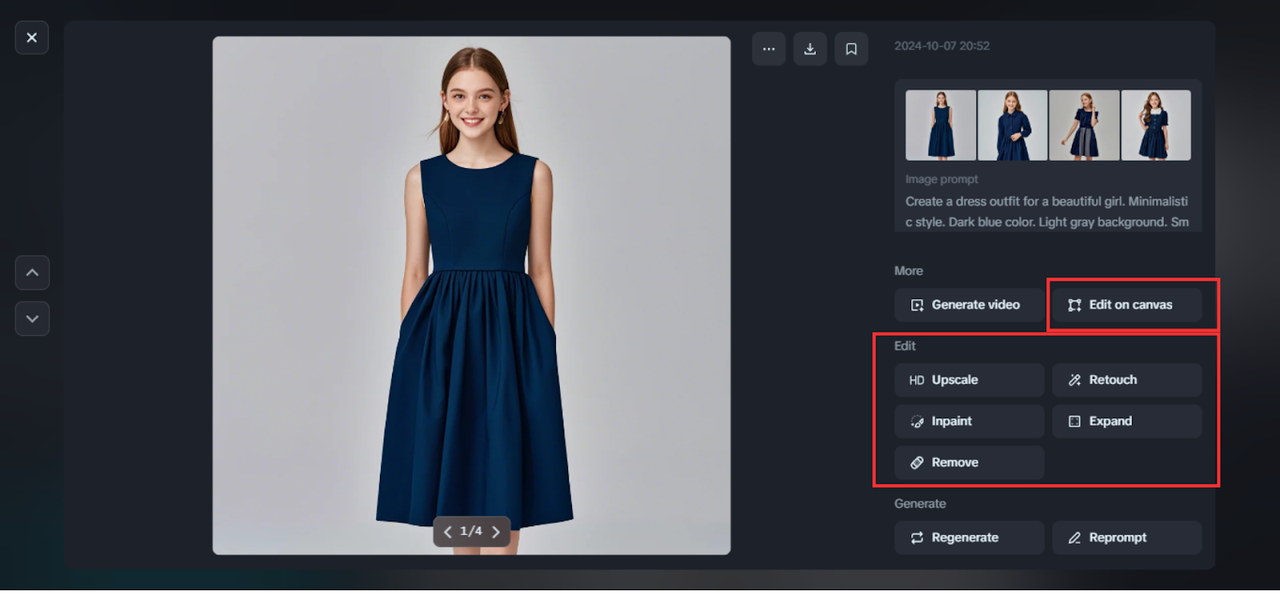Click the 1/4 page counter
This screenshot has width=1280, height=595.
471,531
